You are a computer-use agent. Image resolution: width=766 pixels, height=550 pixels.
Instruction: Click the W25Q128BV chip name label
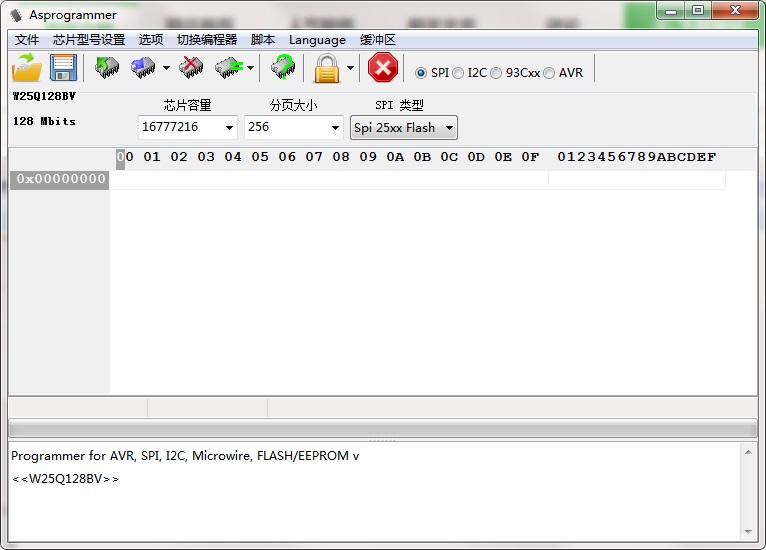coord(44,96)
